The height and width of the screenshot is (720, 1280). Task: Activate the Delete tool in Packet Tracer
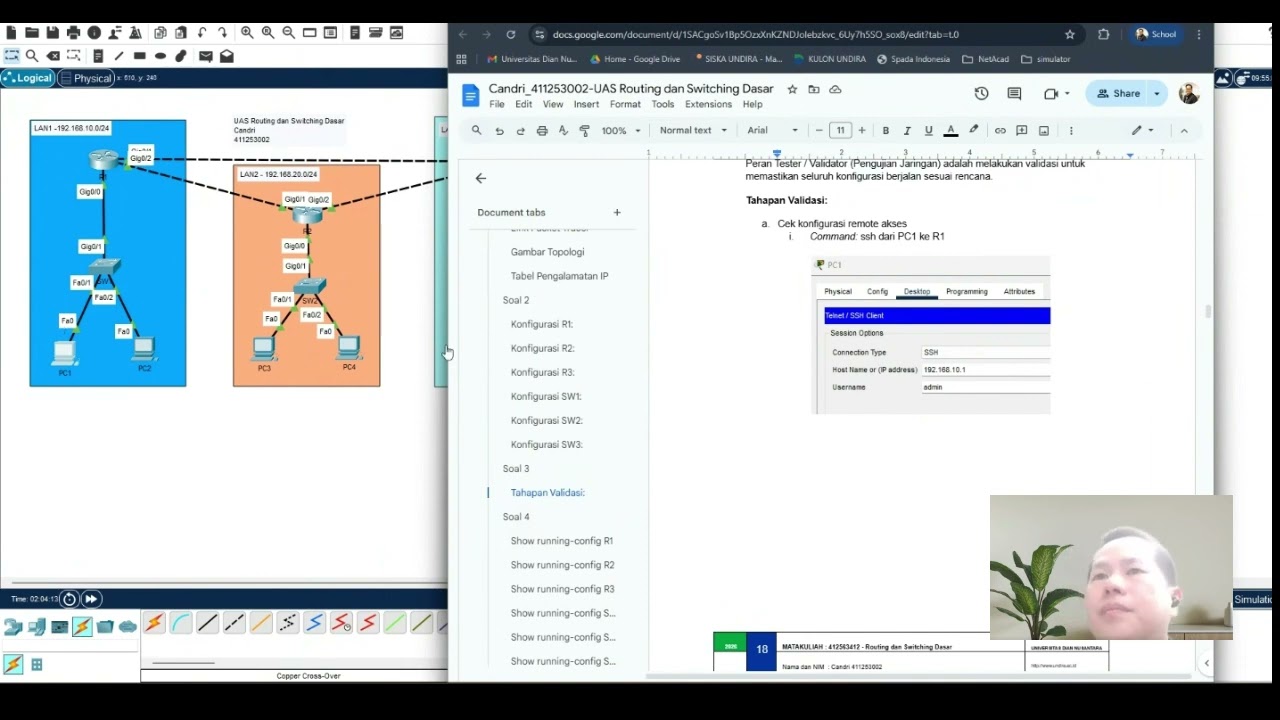pyautogui.click(x=54, y=56)
